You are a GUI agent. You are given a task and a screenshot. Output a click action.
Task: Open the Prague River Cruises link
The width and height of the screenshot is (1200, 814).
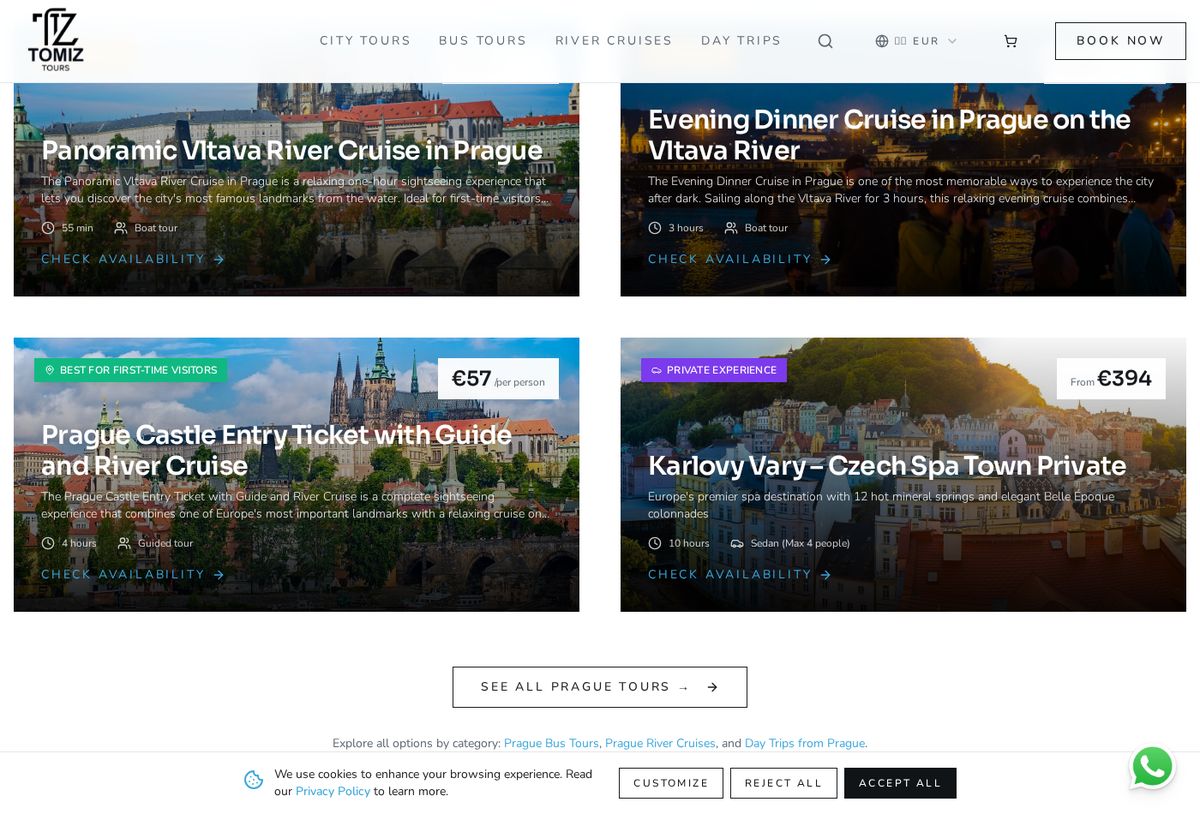coord(660,743)
